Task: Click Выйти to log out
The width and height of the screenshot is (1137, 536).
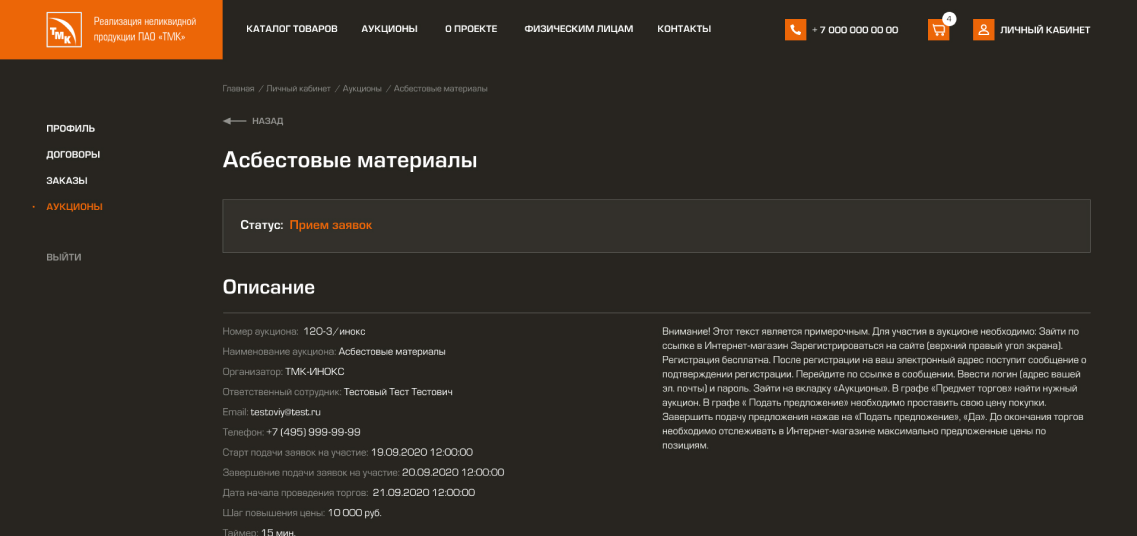Action: (x=64, y=257)
